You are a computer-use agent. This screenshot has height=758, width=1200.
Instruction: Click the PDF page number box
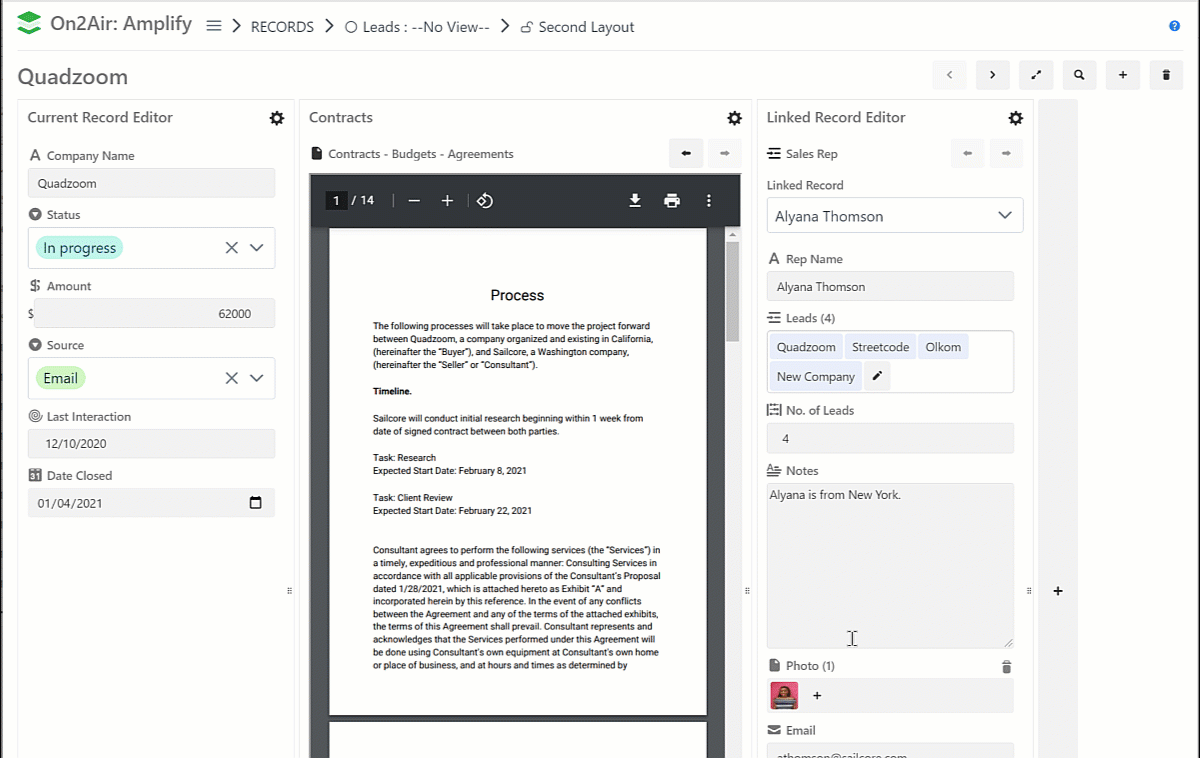336,201
